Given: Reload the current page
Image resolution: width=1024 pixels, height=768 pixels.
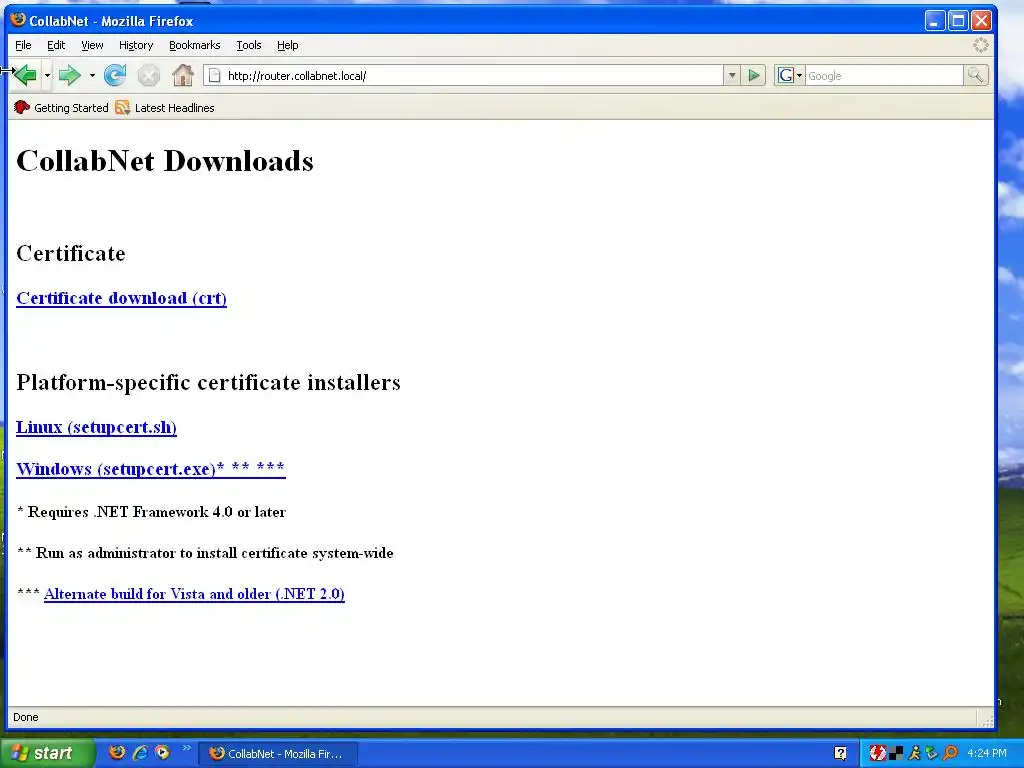Looking at the screenshot, I should (x=115, y=76).
